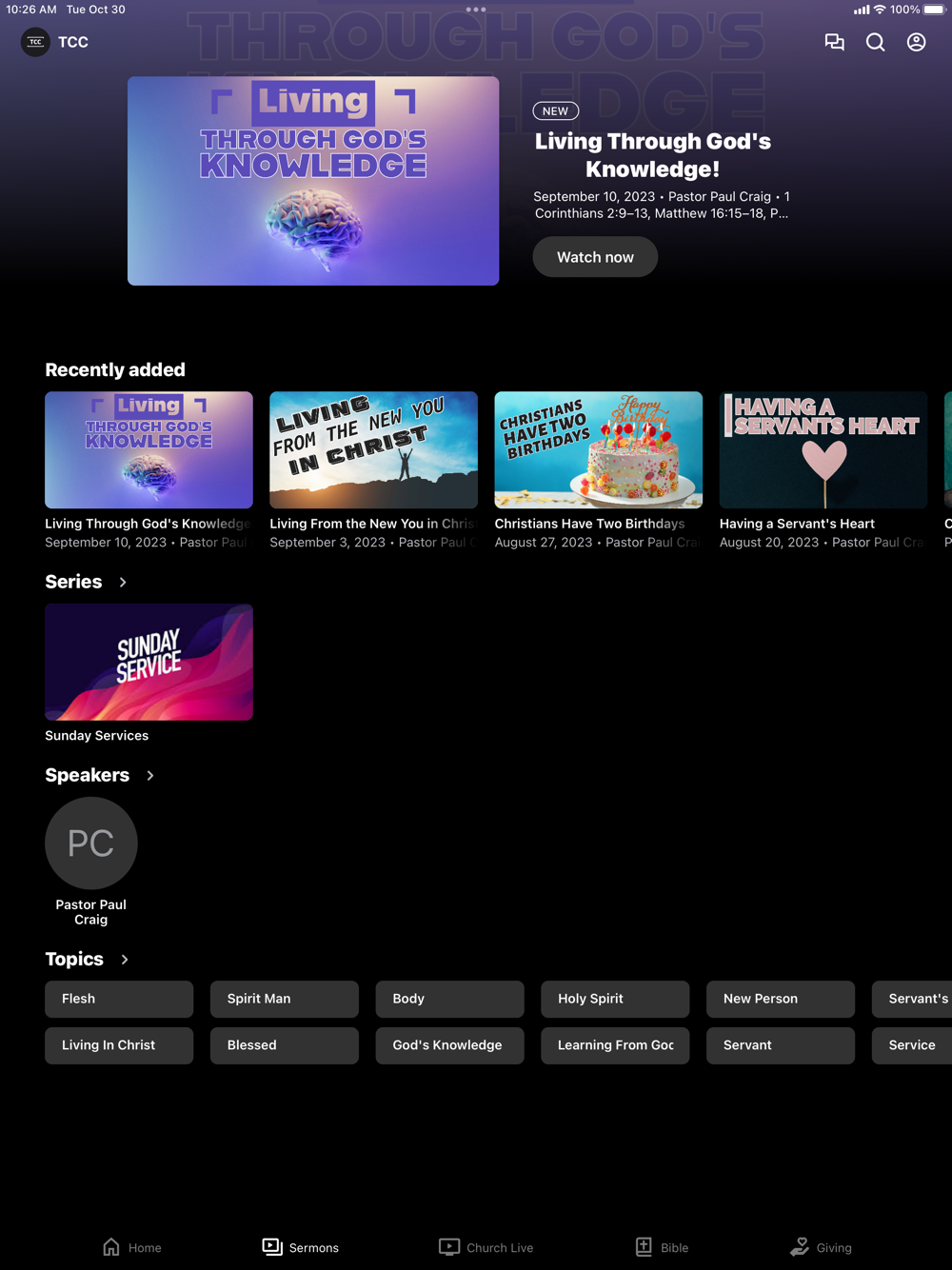Open the Bible tab icon
Viewport: 952px width, 1270px height.
(644, 1247)
